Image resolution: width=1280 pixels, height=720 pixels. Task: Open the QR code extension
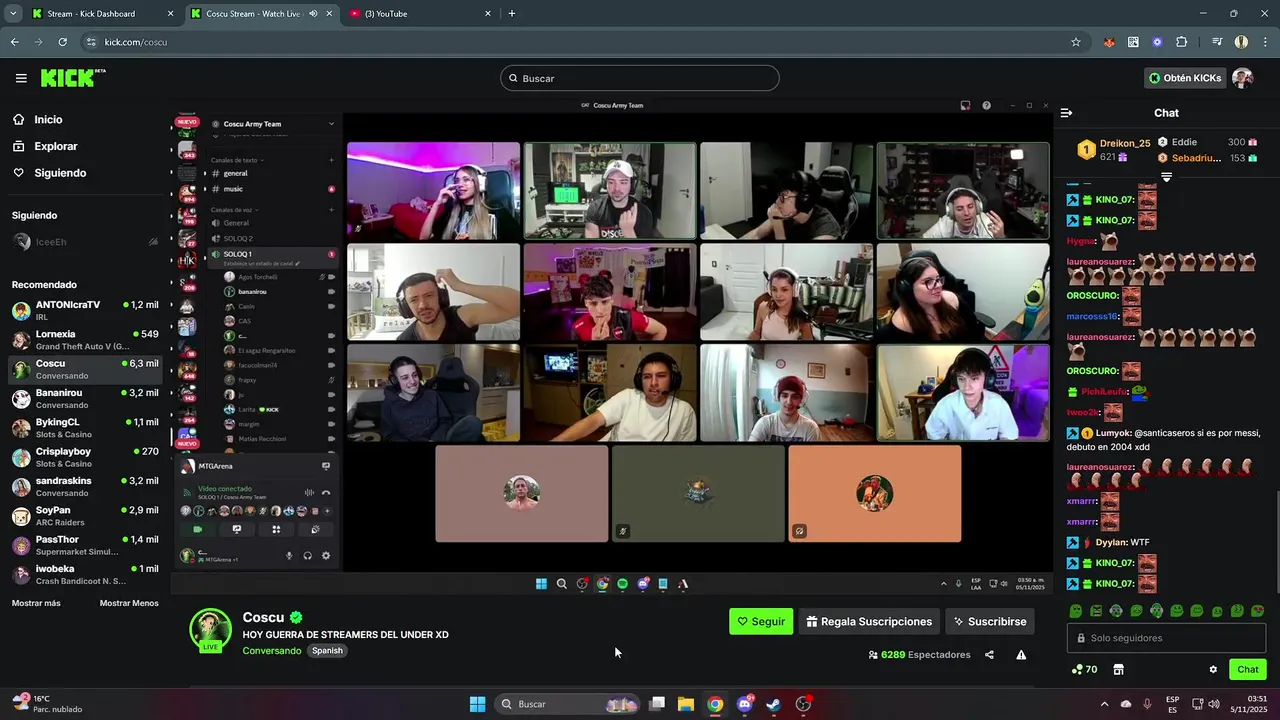tap(1133, 42)
